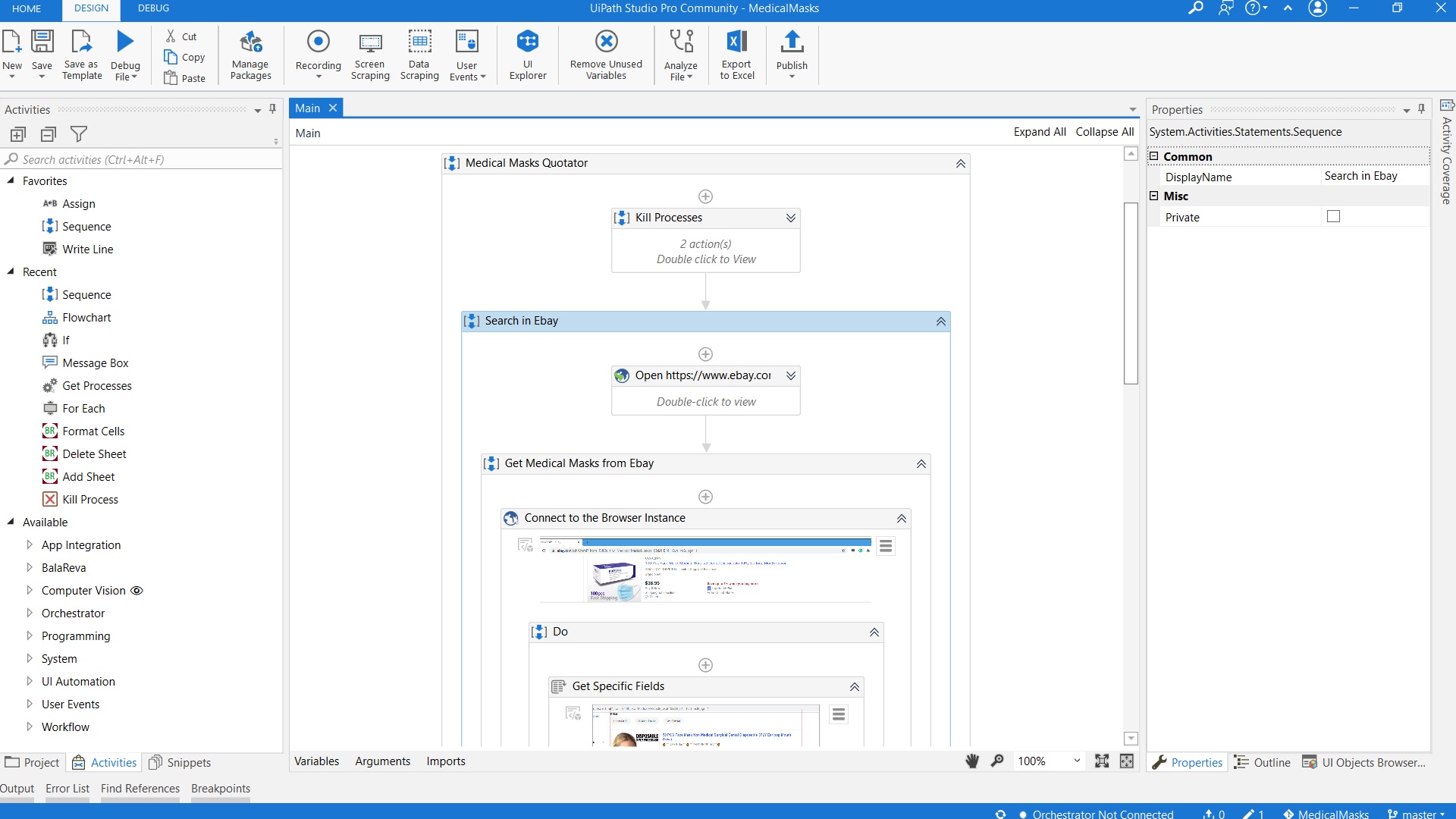Start the Recording tool
The image size is (1456, 819).
pos(318,55)
